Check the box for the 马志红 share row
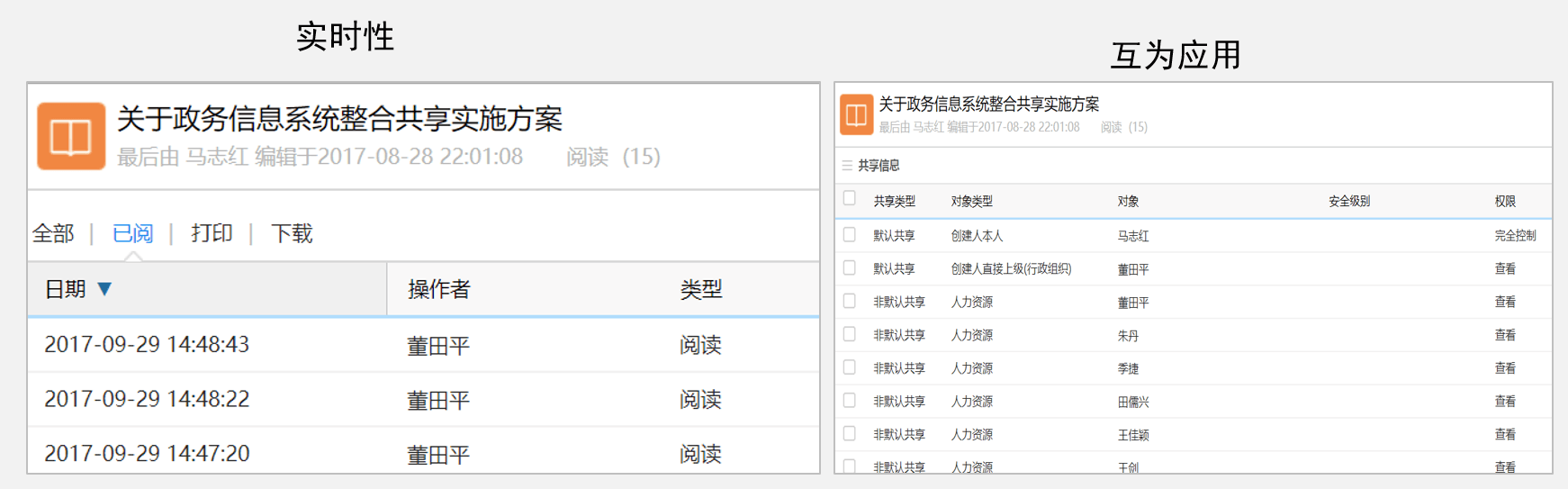The width and height of the screenshot is (1568, 489). click(x=849, y=235)
